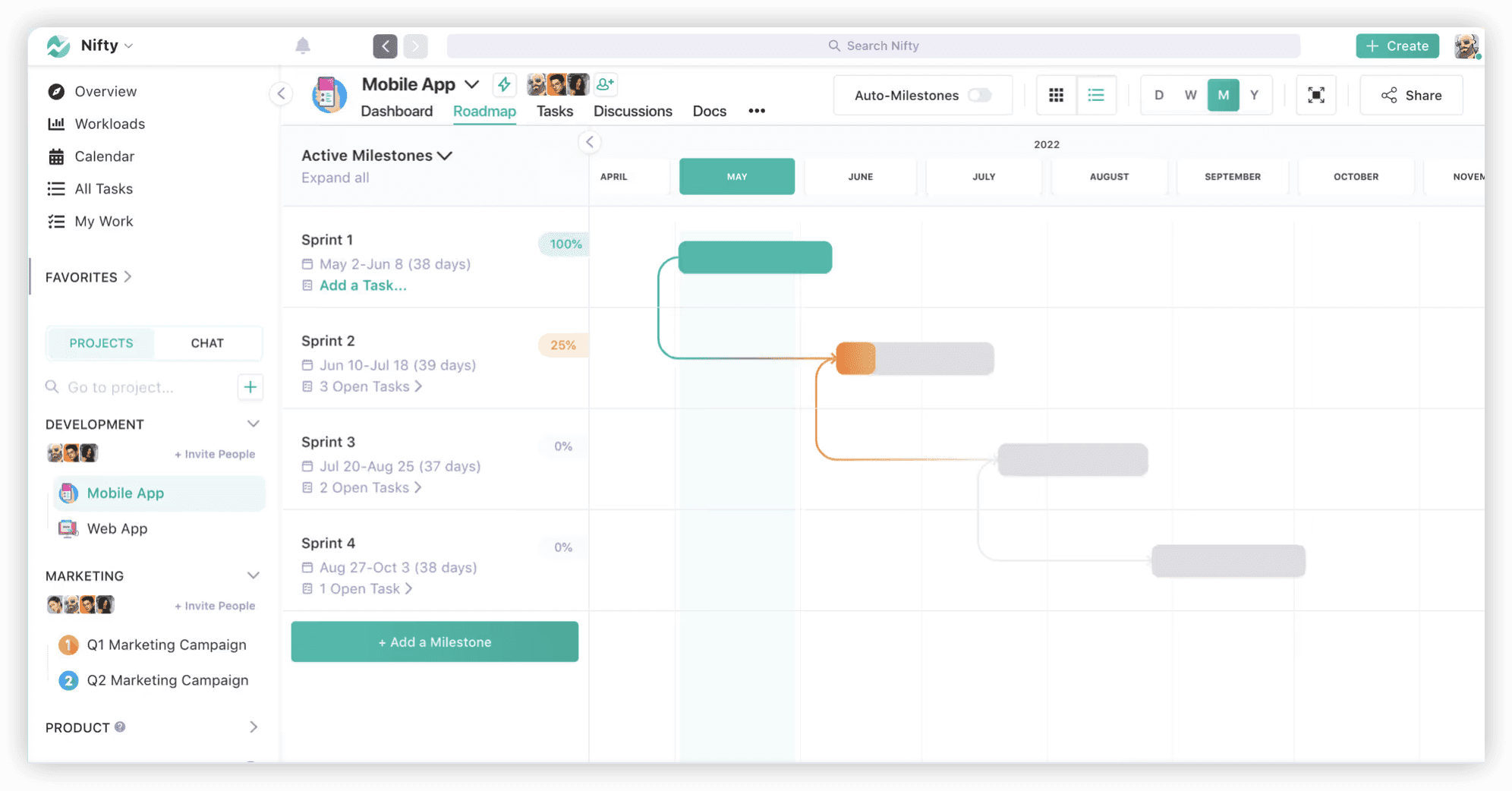Viewport: 1512px width, 791px height.
Task: Click the back navigation arrow
Action: [385, 46]
